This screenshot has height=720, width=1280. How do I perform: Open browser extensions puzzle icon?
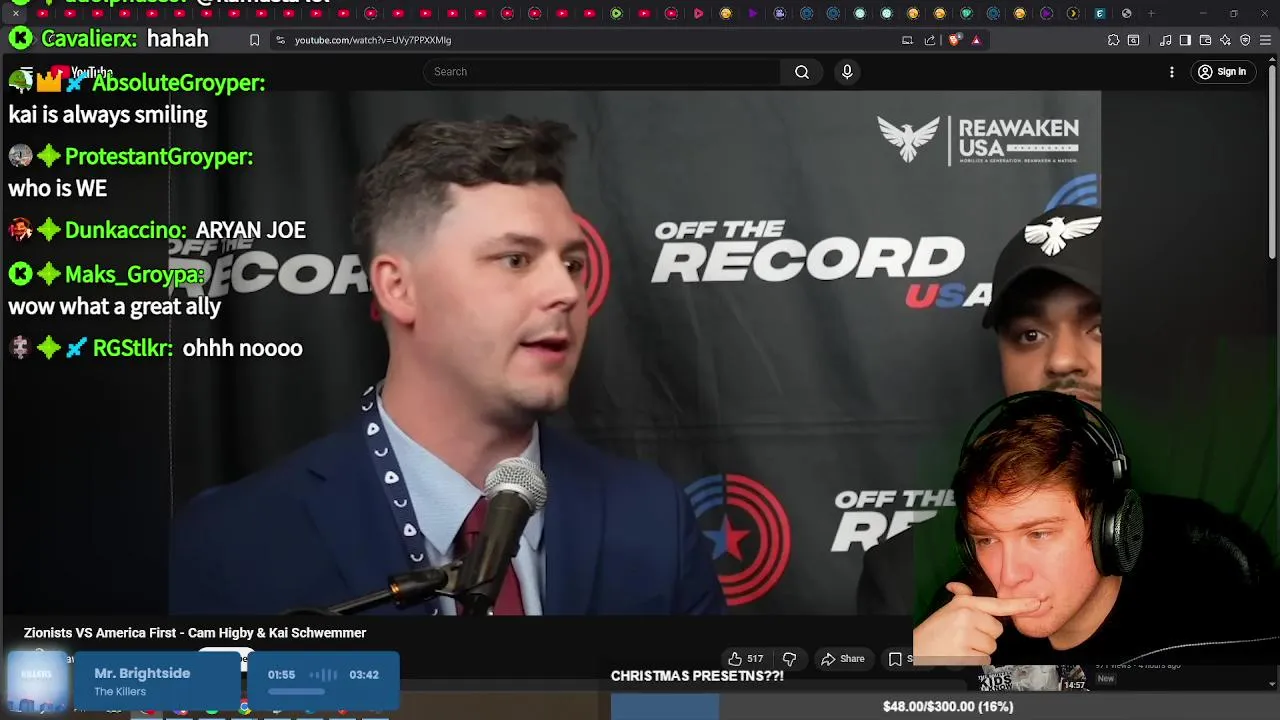[x=1113, y=40]
